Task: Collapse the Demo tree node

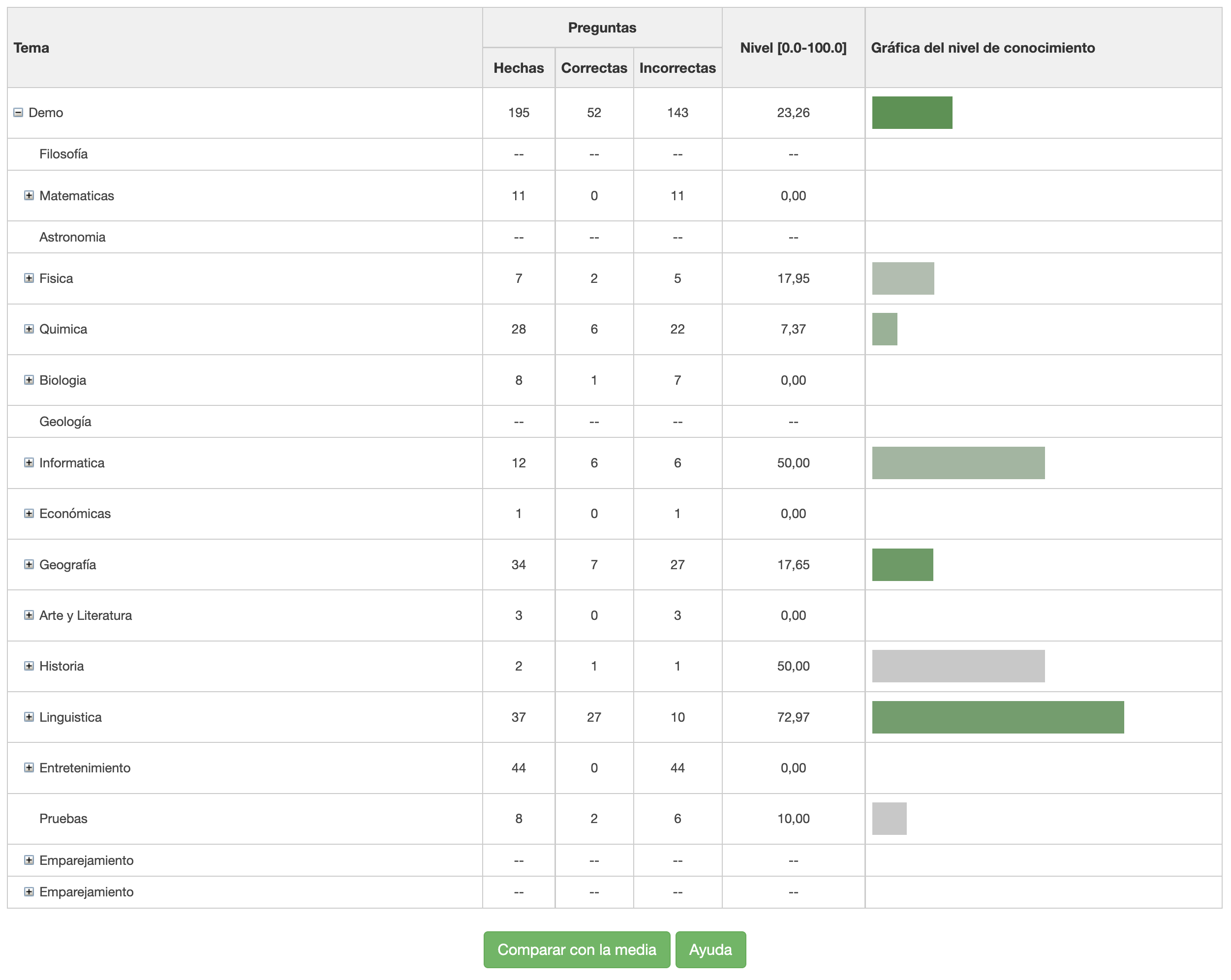Action: 18,113
